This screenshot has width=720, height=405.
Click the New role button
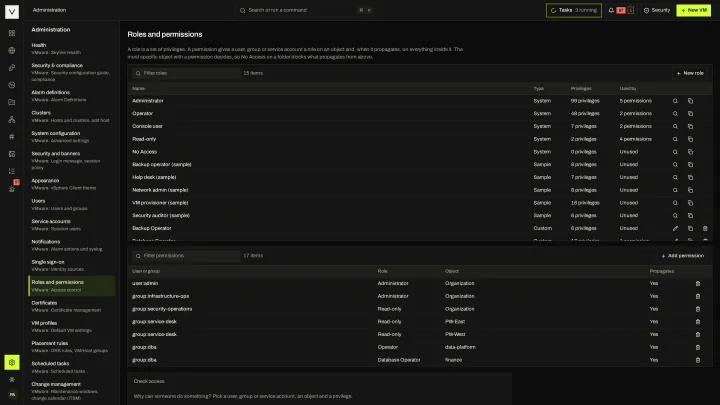pos(690,73)
